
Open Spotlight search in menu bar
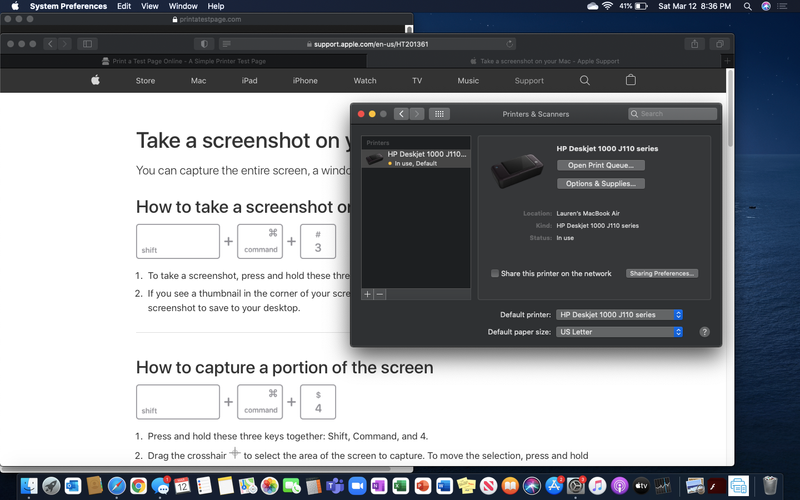coord(748,6)
